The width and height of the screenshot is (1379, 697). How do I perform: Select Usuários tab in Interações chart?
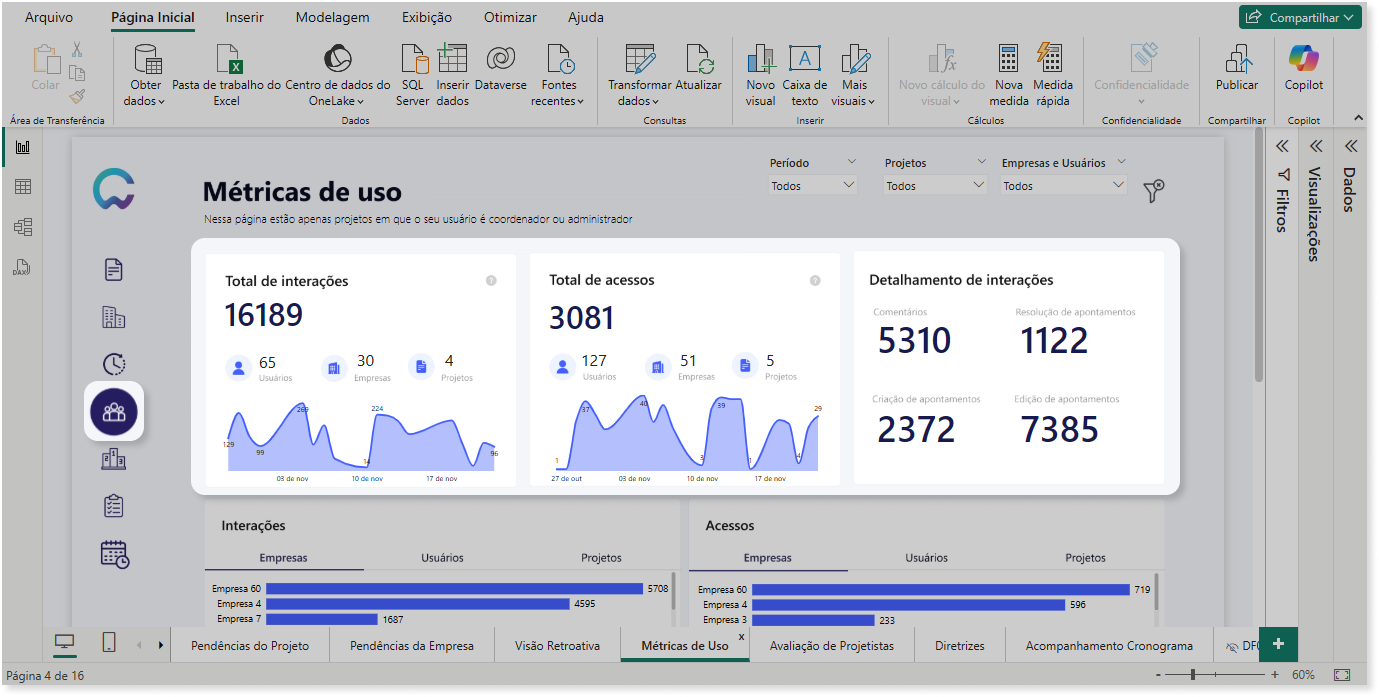[442, 558]
